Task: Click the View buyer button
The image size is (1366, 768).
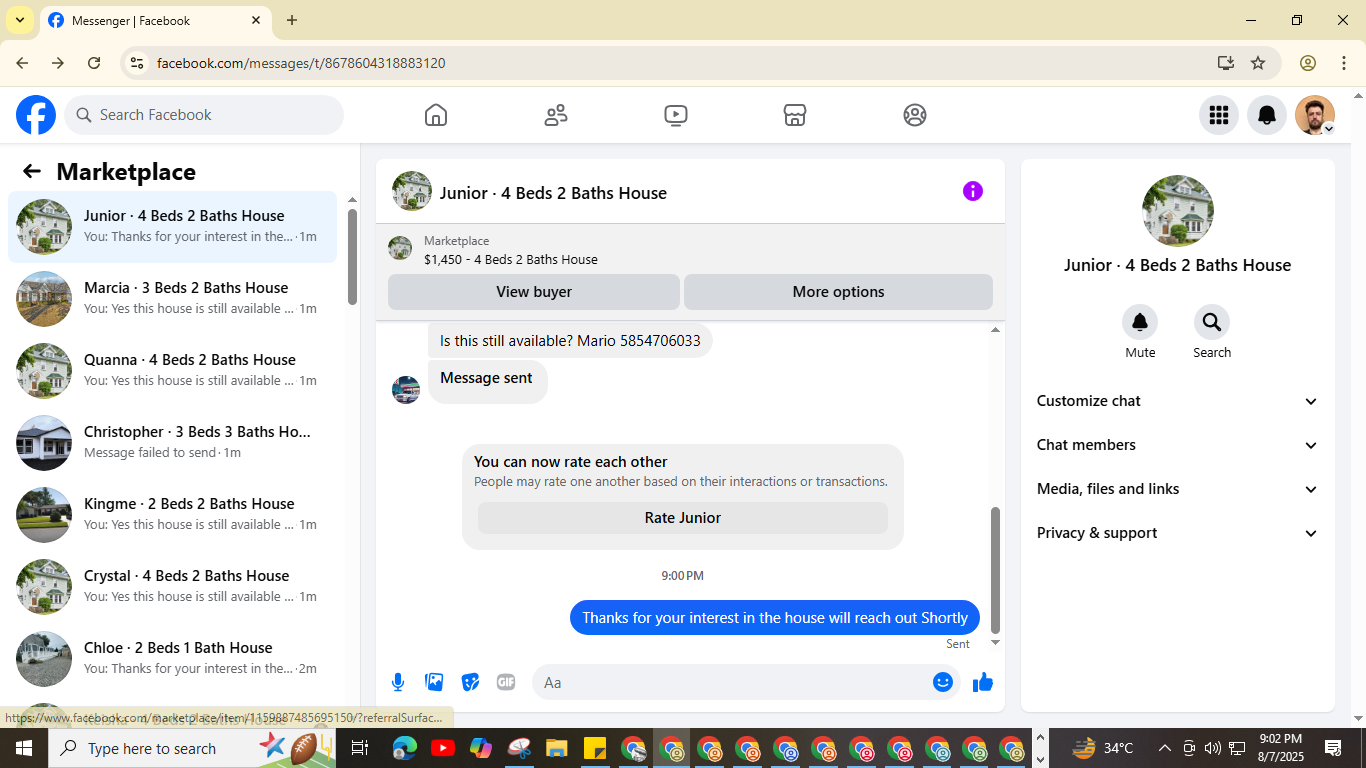Action: click(534, 292)
